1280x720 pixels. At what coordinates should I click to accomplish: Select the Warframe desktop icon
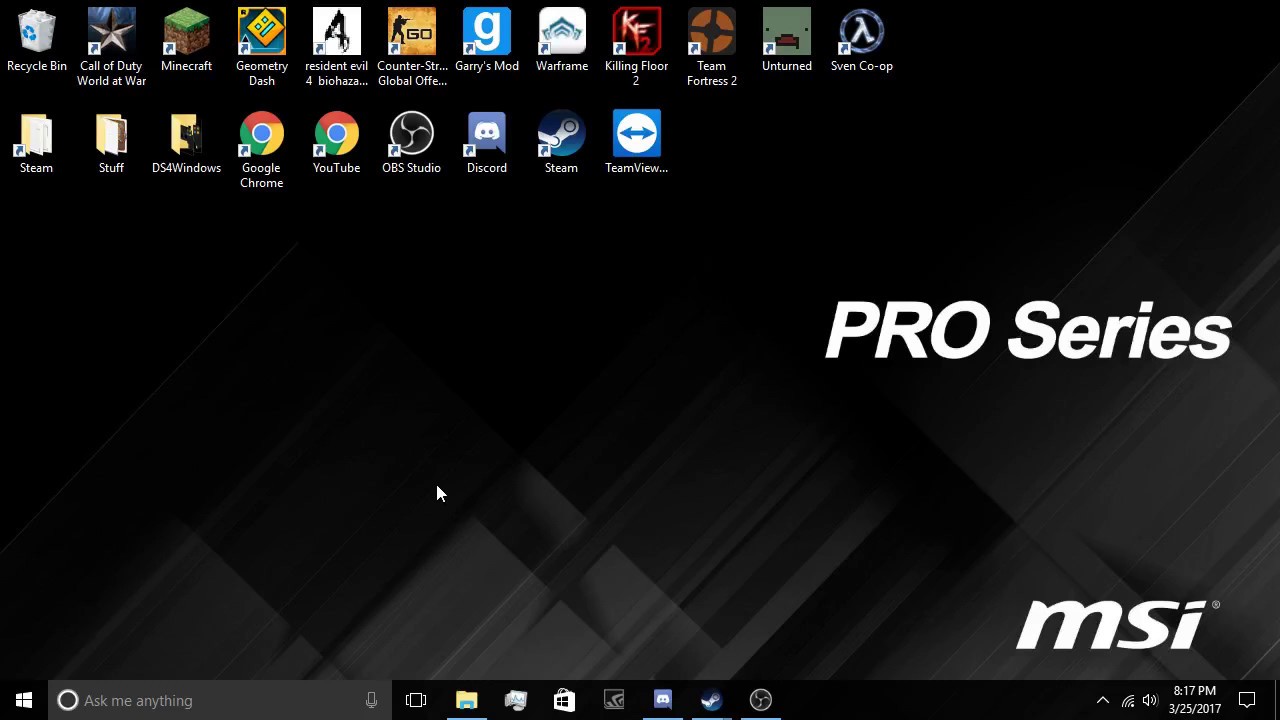click(561, 41)
